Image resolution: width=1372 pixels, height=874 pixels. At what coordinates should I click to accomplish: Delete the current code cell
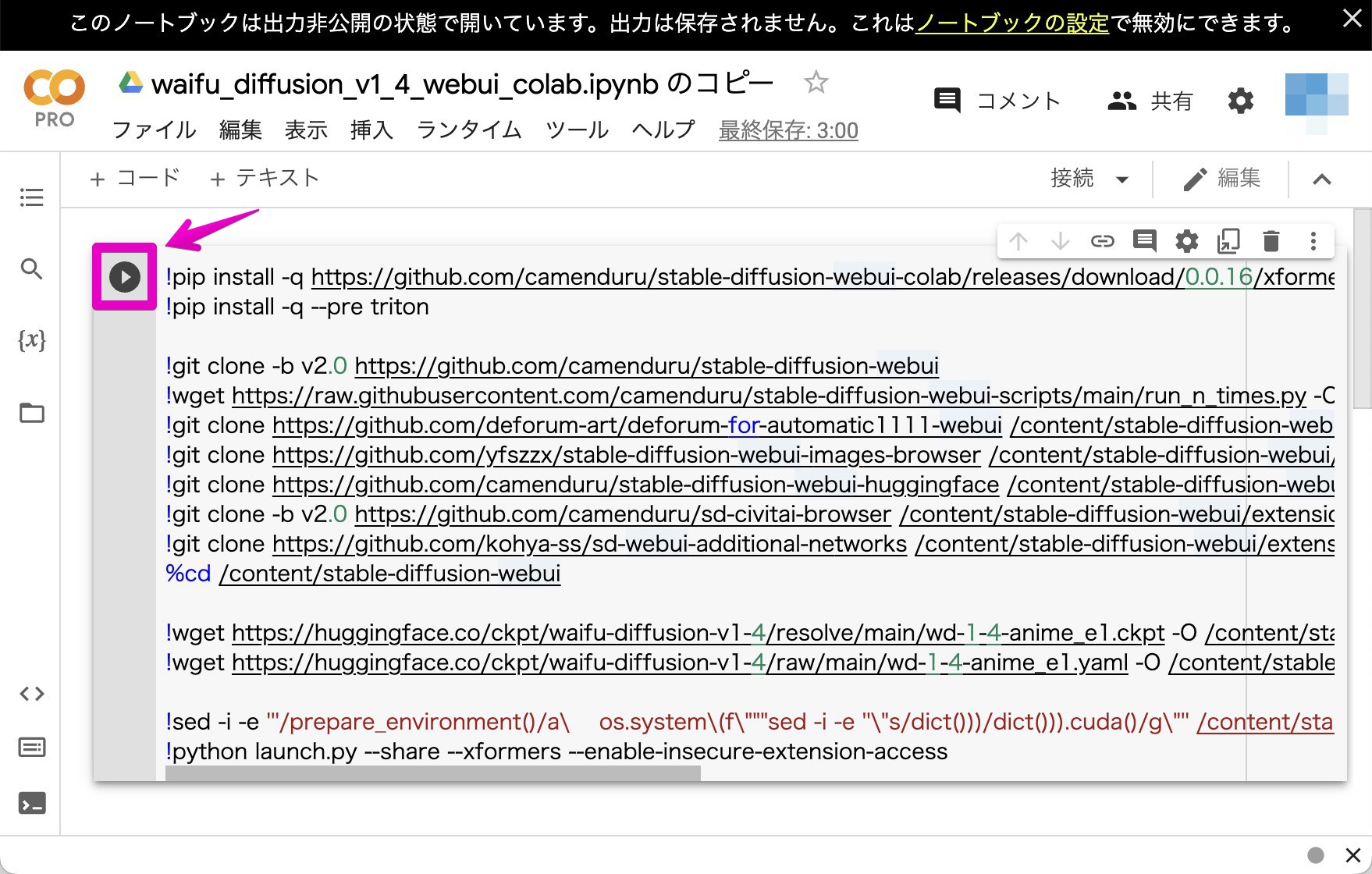tap(1271, 241)
